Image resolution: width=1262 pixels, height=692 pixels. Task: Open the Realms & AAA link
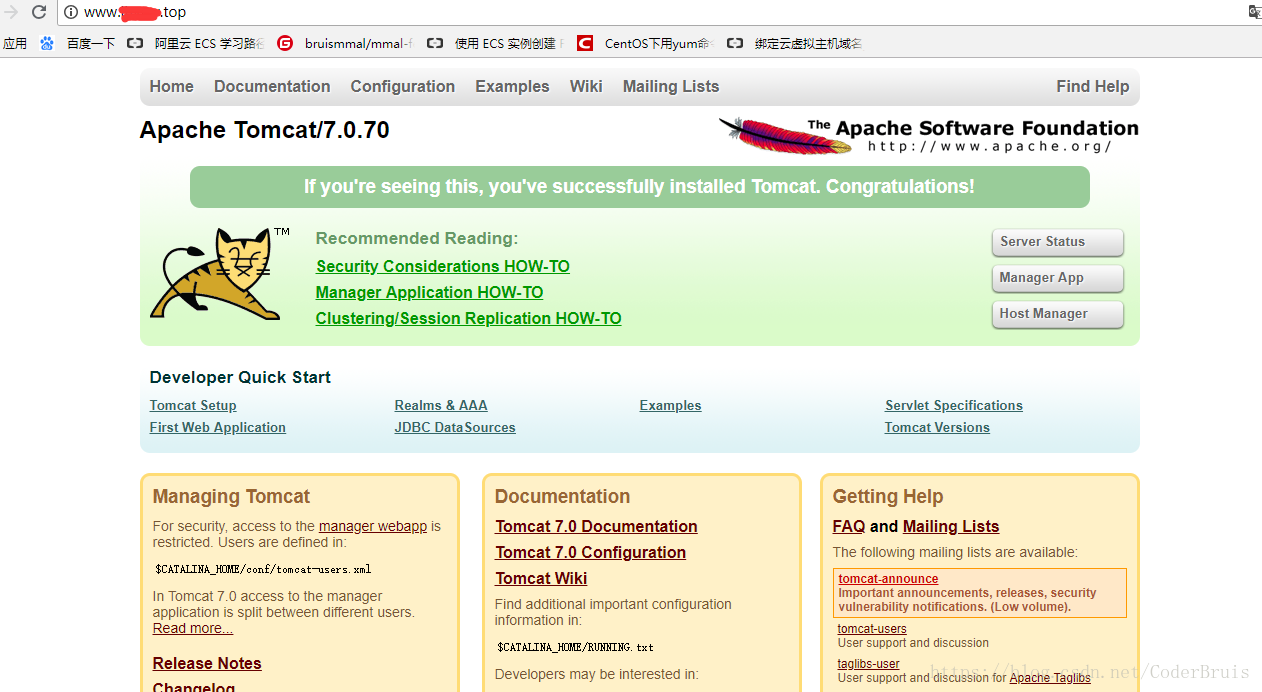441,405
